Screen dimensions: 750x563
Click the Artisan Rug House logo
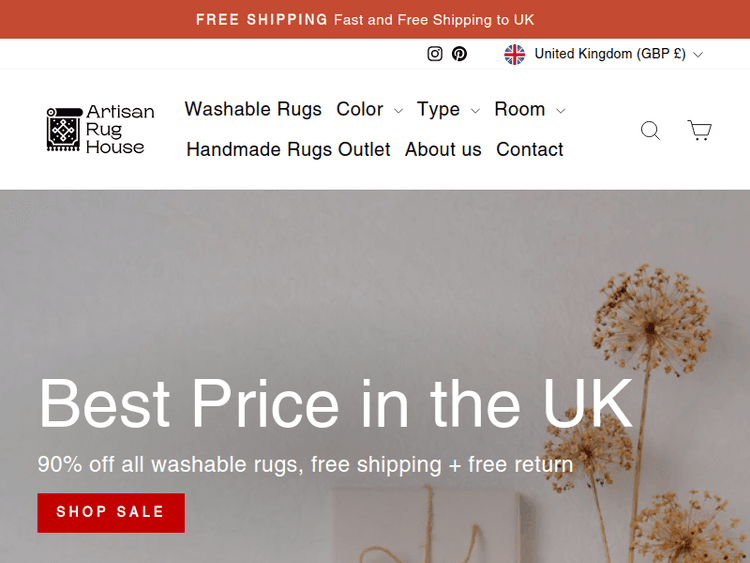(100, 129)
